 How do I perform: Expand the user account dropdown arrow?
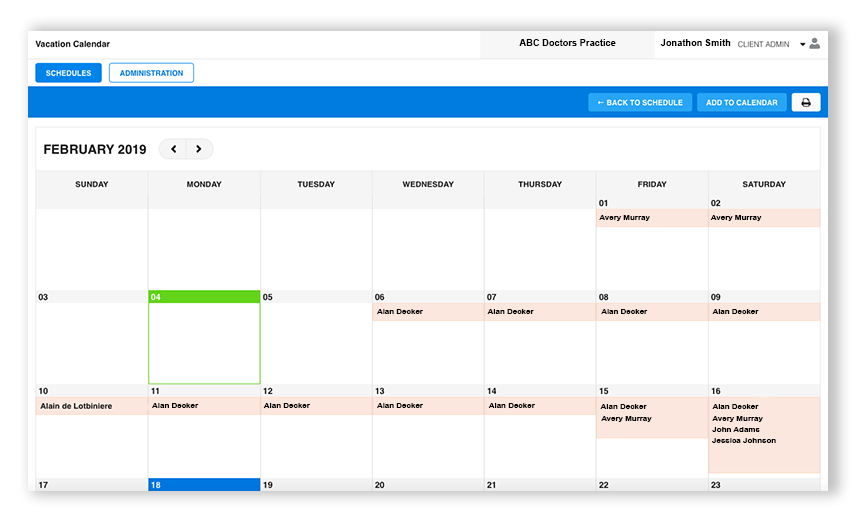point(802,44)
